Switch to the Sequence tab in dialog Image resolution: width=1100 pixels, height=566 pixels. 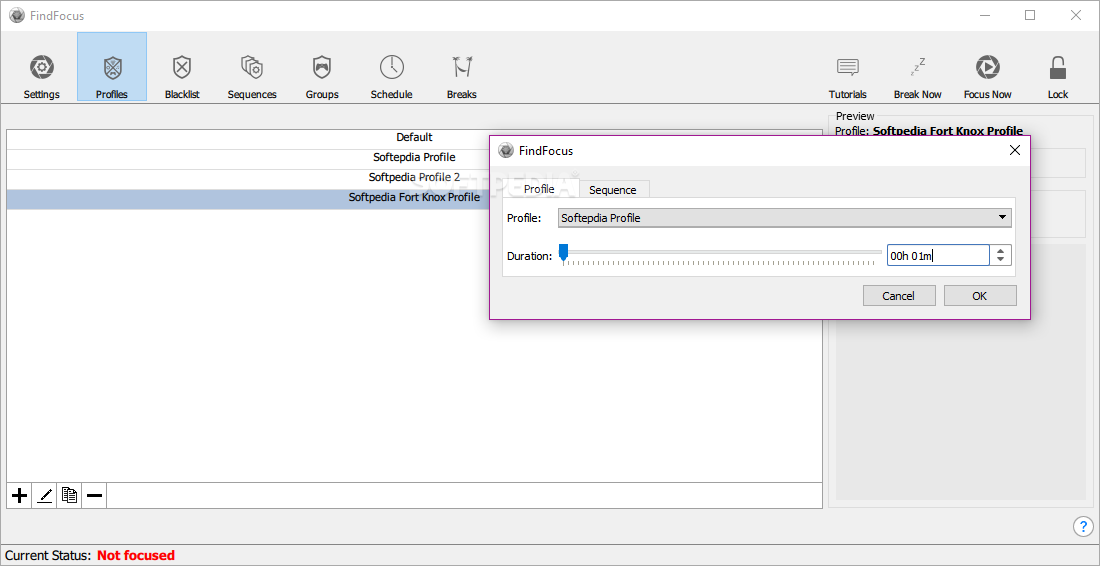point(612,189)
